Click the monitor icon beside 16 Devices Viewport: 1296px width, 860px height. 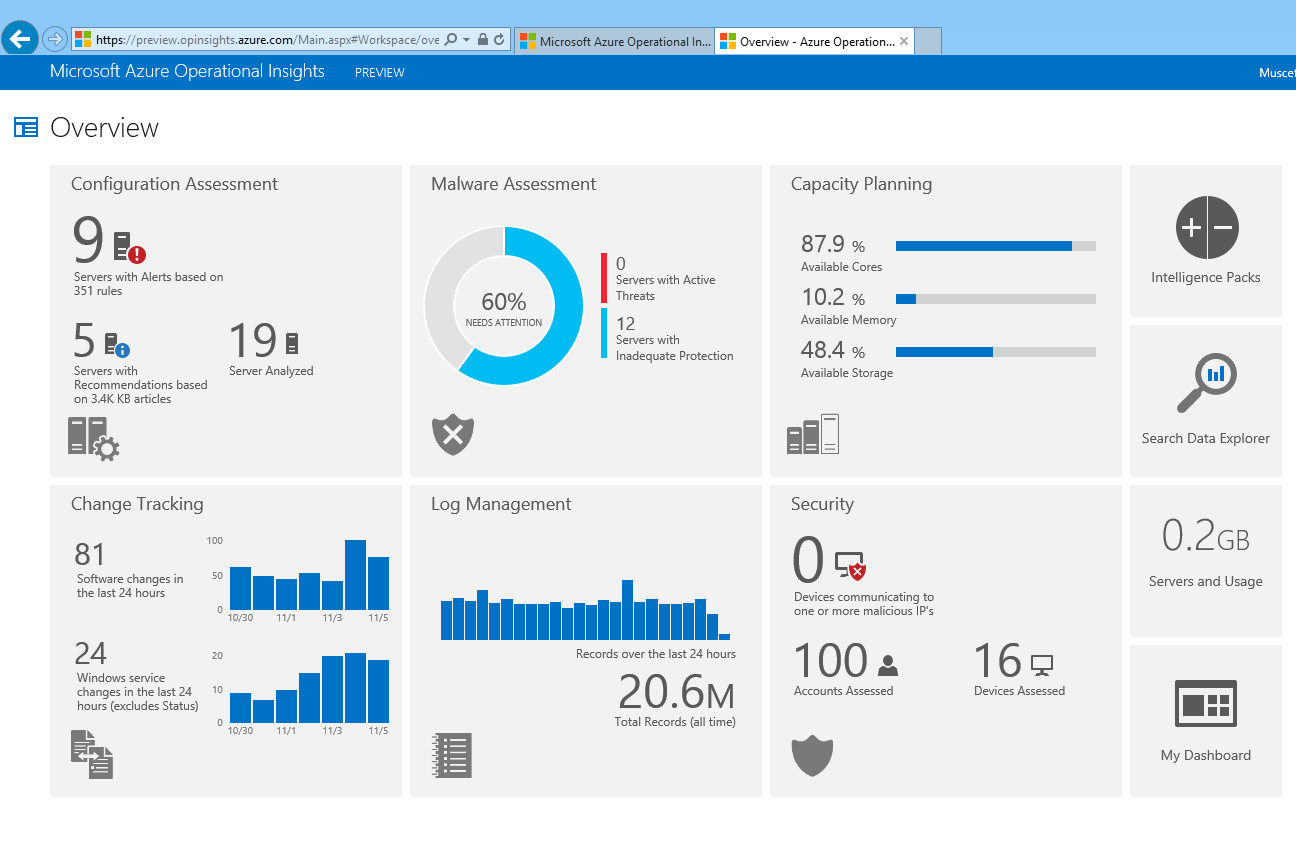pyautogui.click(x=1042, y=665)
